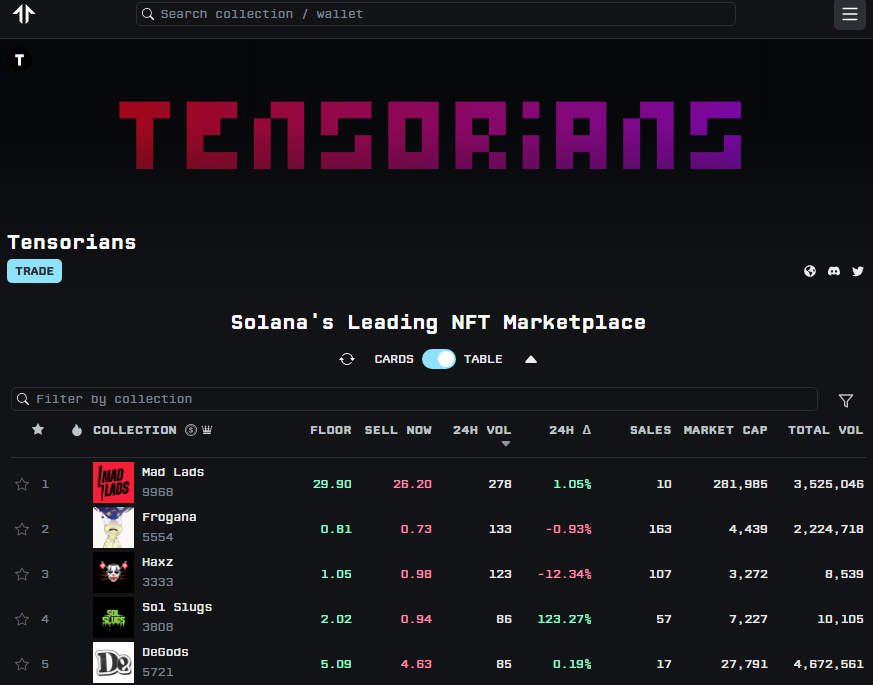Click the round T avatar badge

click(19, 60)
